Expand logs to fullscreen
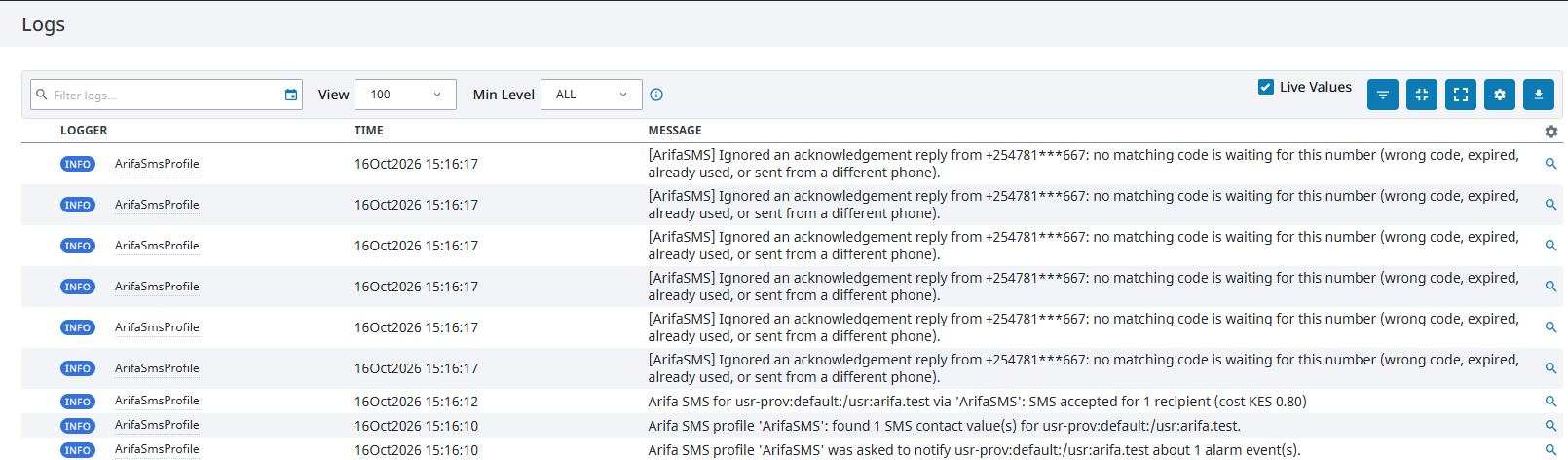Screen dimensions: 1568x460 tap(1461, 95)
